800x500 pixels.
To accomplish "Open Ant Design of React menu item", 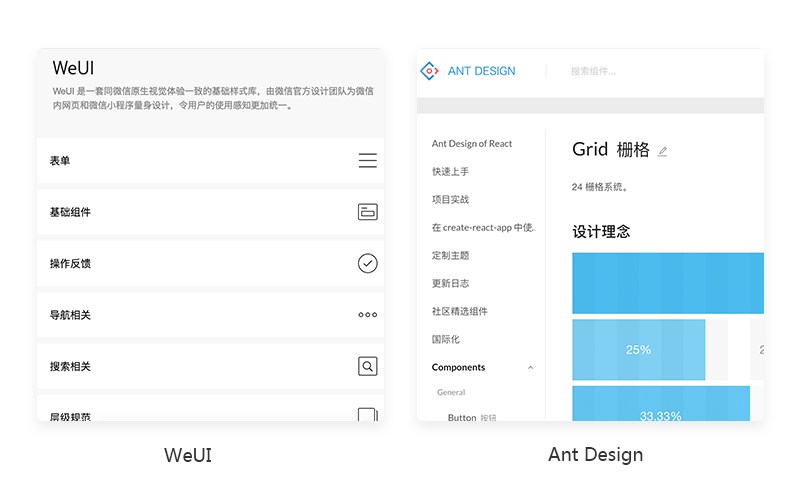I will 472,144.
